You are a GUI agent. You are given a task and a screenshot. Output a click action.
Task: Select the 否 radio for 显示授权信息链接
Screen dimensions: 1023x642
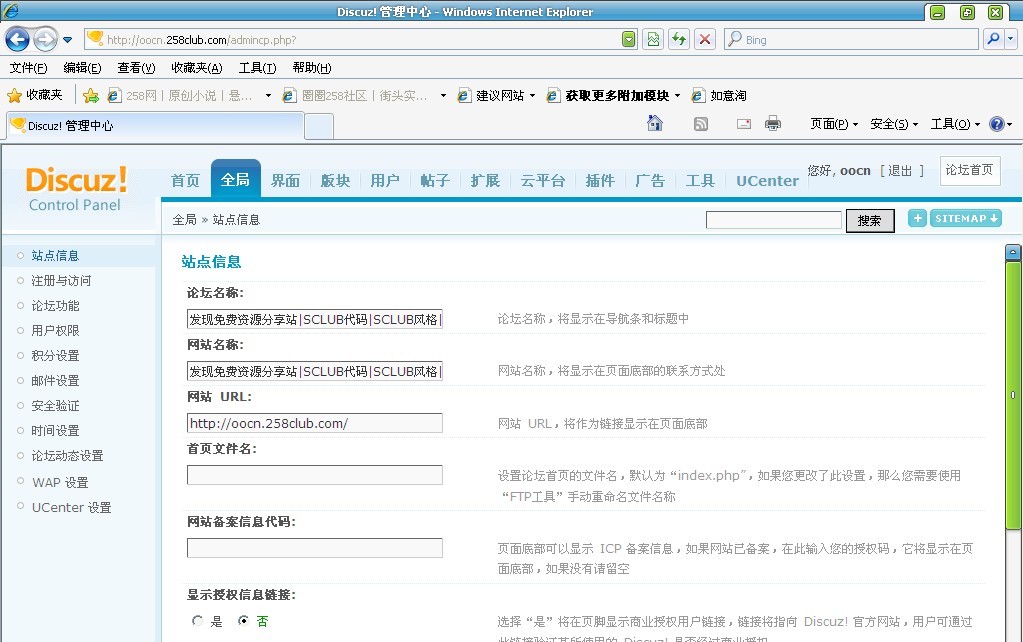[243, 620]
